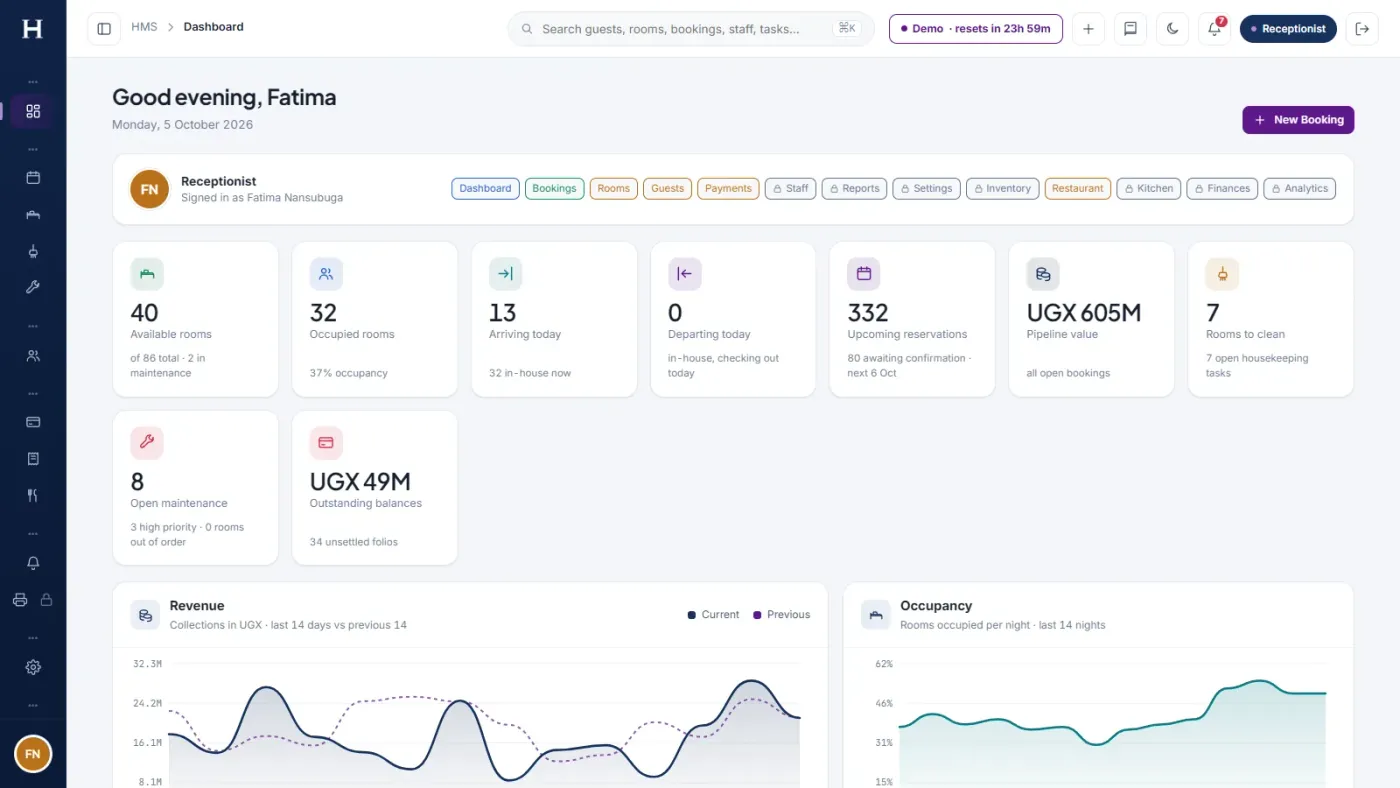Open the settings gear in the sidebar
Screen dimensions: 1400x788
33,667
